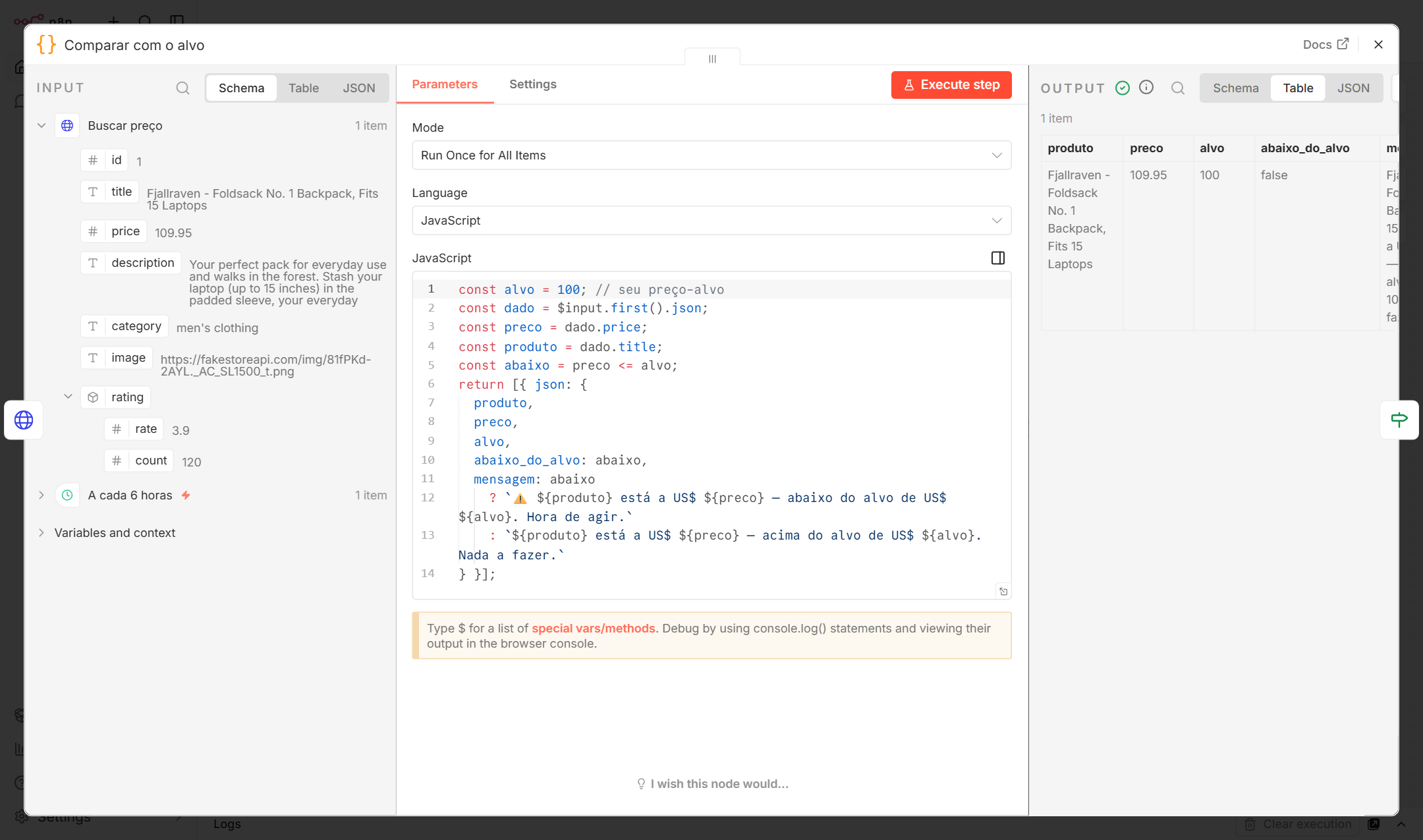Click the alvo column header

pyautogui.click(x=1224, y=148)
